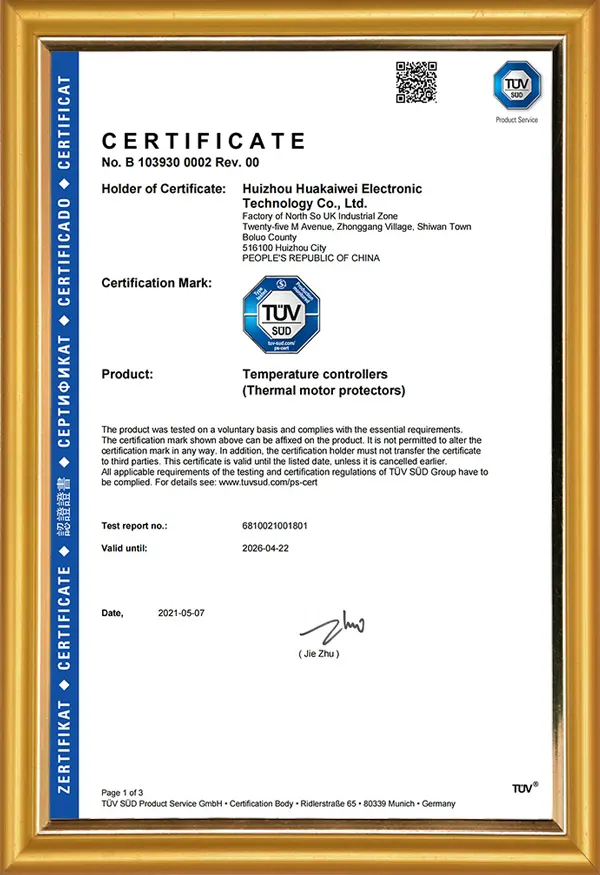Click the 'Date,' label
Screen dimensions: 600x875
click(x=113, y=613)
